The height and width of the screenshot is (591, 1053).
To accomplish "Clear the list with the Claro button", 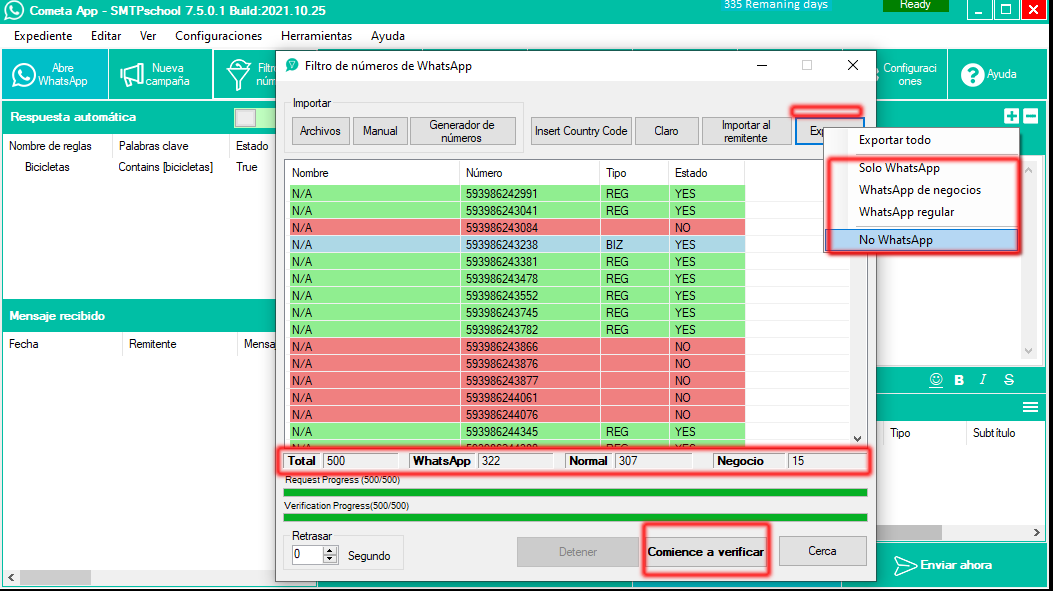I will [x=666, y=131].
